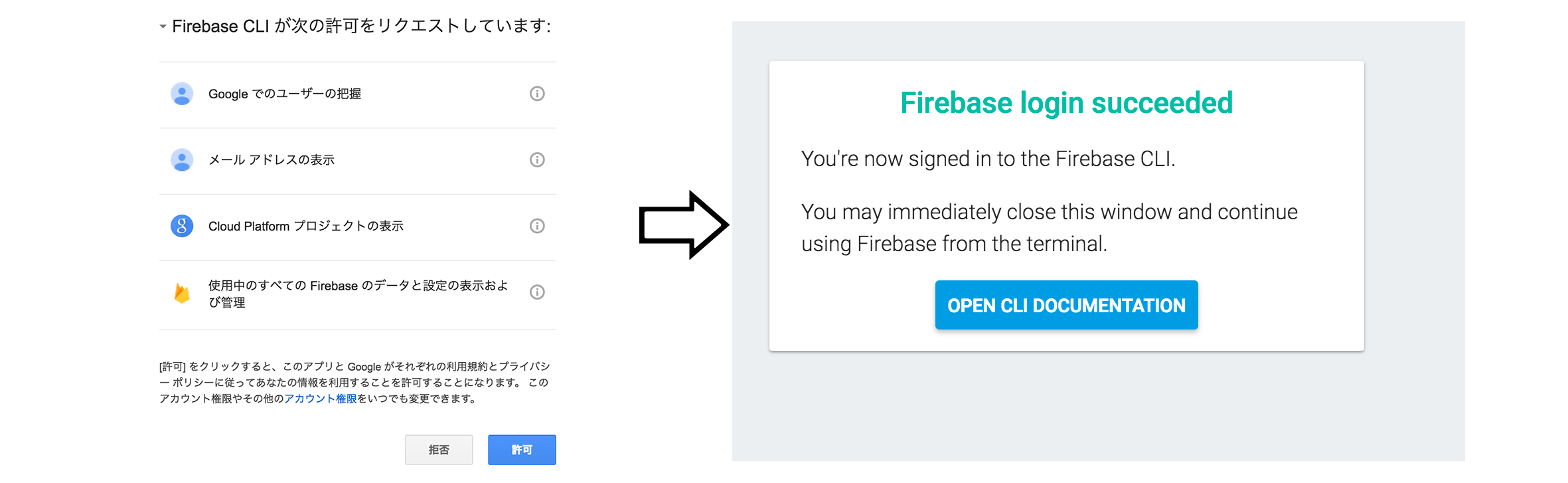Open CLI documentation

point(1065,305)
